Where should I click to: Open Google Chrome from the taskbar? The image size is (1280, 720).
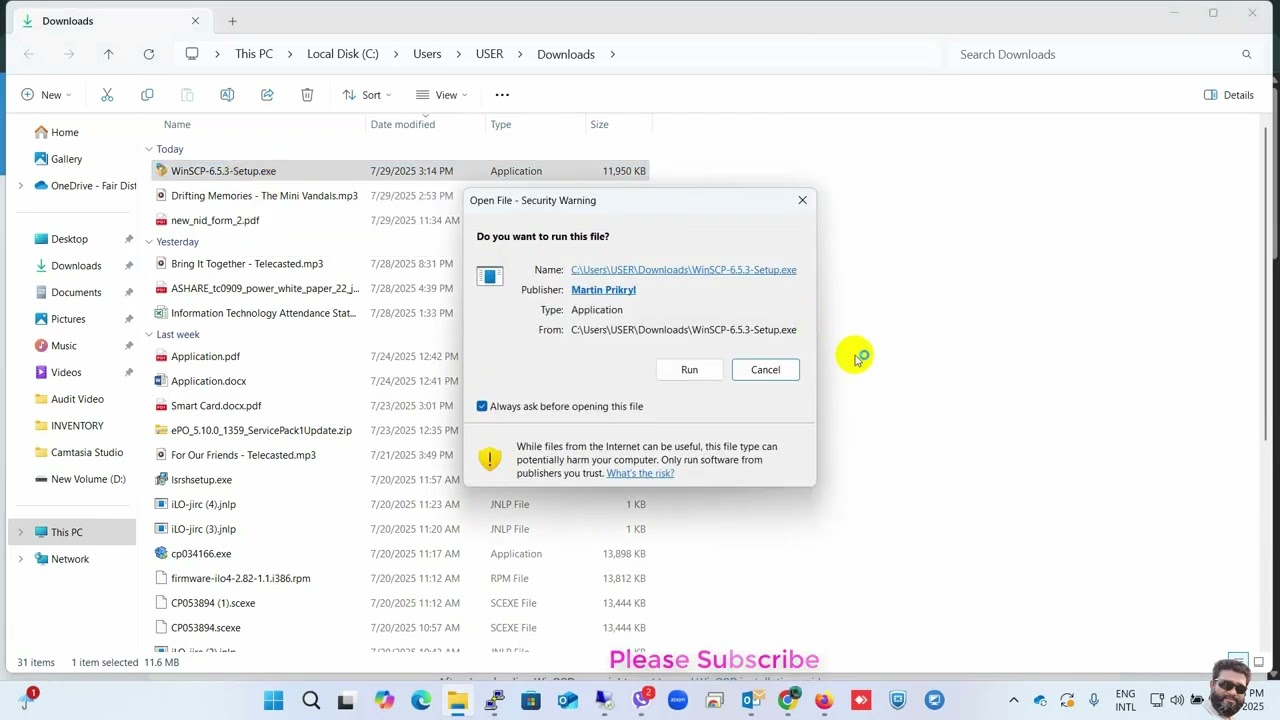click(x=788, y=700)
